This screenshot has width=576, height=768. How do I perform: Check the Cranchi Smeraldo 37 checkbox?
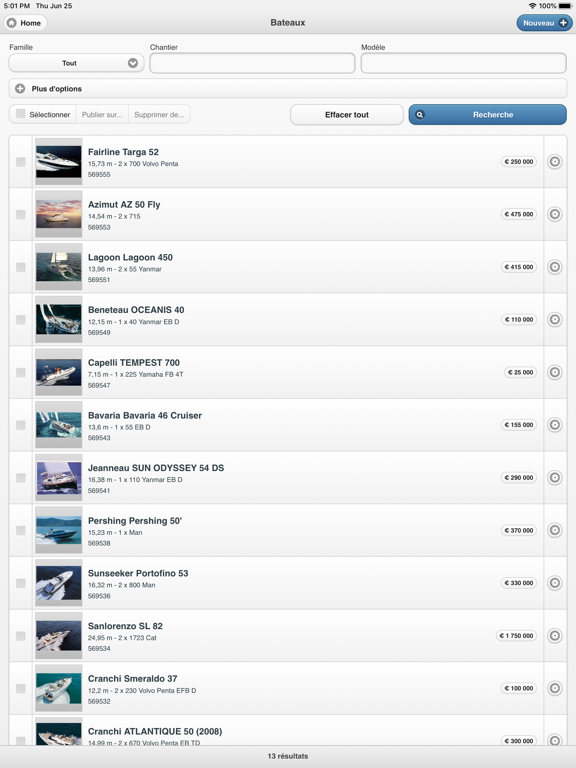pos(21,688)
